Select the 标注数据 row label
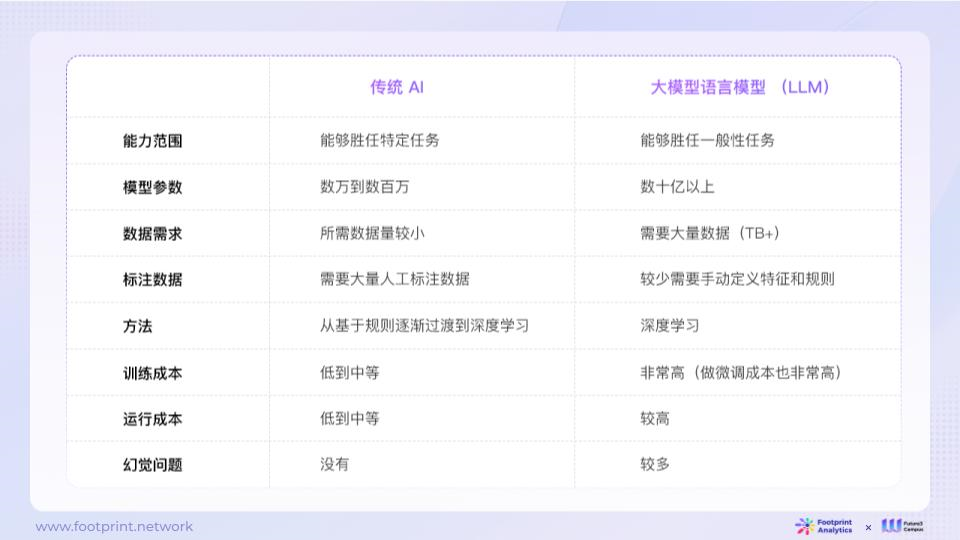Viewport: 960px width, 540px height. (152, 280)
